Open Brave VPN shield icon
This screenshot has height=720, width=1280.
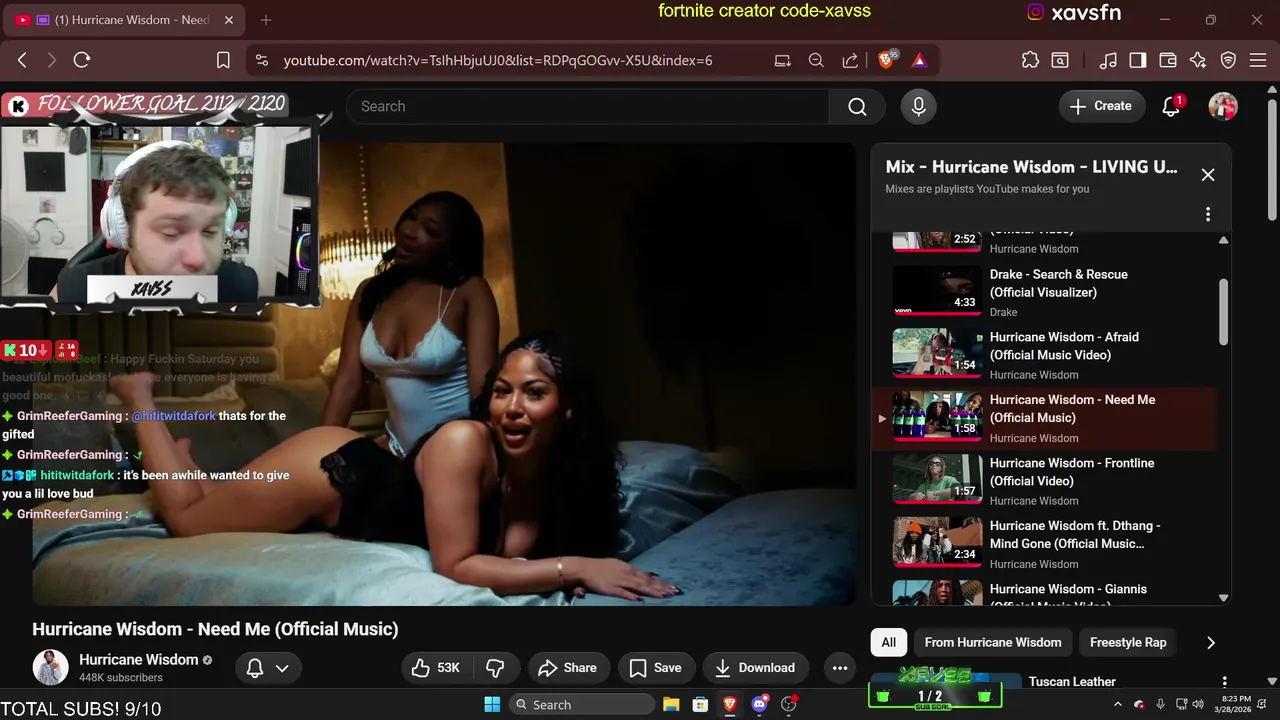pyautogui.click(x=1229, y=60)
